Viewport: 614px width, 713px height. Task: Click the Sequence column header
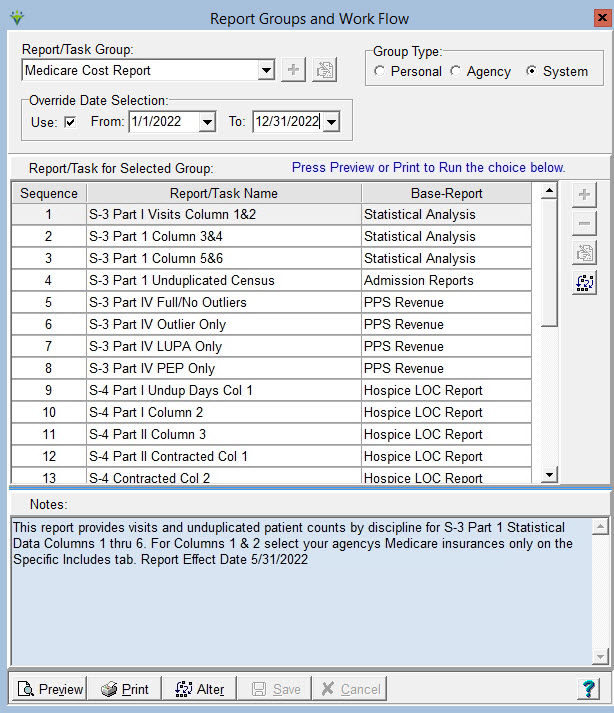(x=49, y=193)
